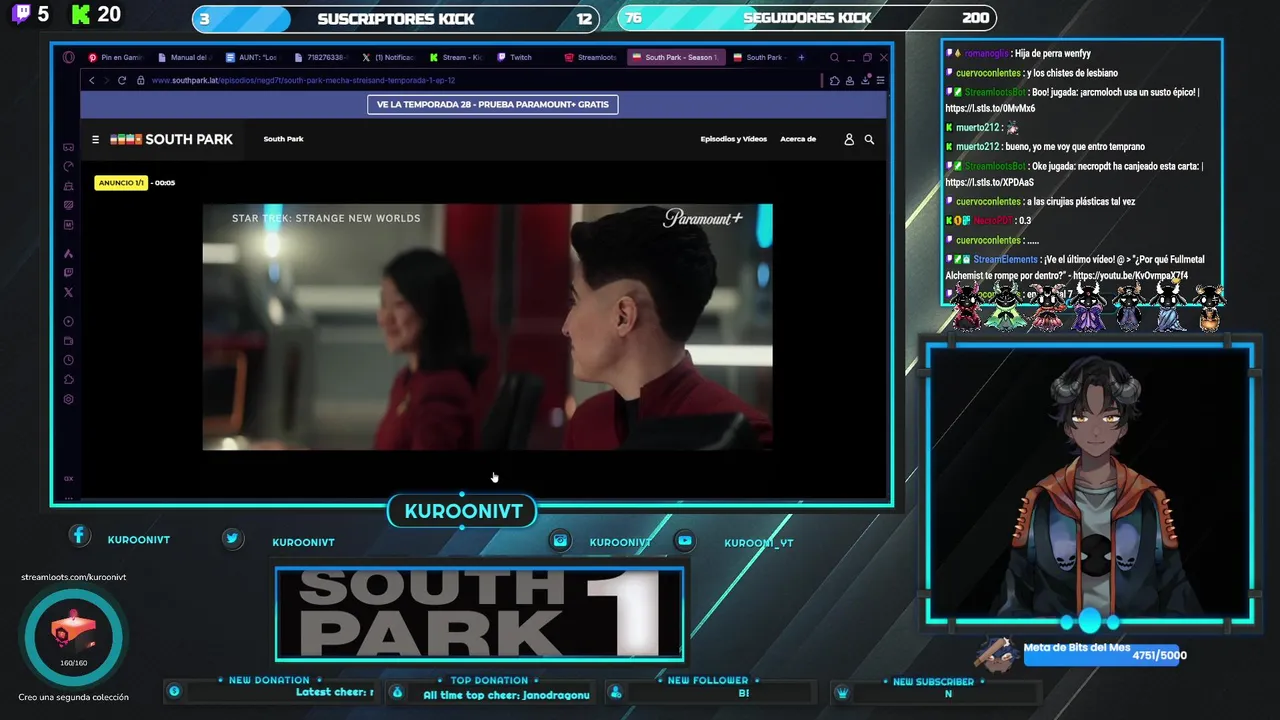This screenshot has height=720, width=1280.
Task: Go back with browser back arrow
Action: (x=91, y=80)
